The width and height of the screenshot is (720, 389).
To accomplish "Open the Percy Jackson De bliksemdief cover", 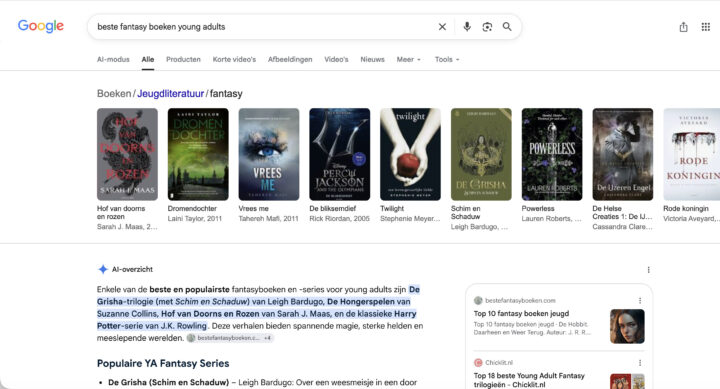I will pyautogui.click(x=339, y=154).
